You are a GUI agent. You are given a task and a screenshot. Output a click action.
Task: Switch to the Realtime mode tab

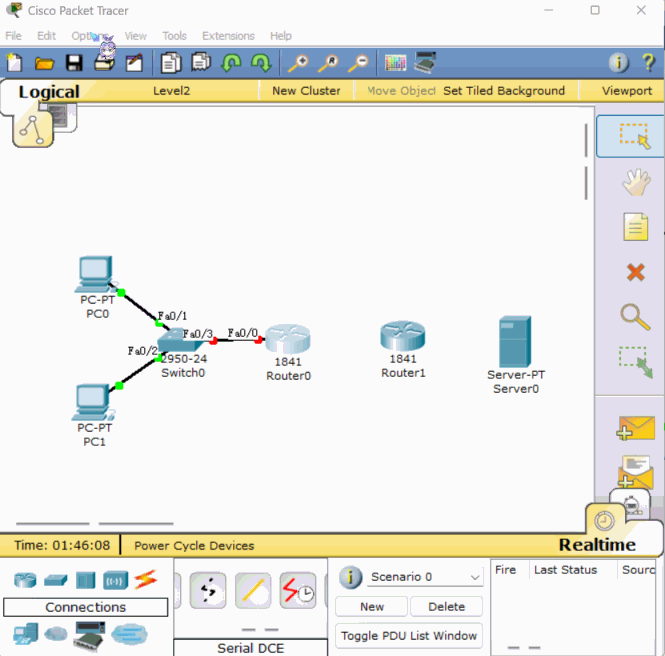pyautogui.click(x=597, y=545)
